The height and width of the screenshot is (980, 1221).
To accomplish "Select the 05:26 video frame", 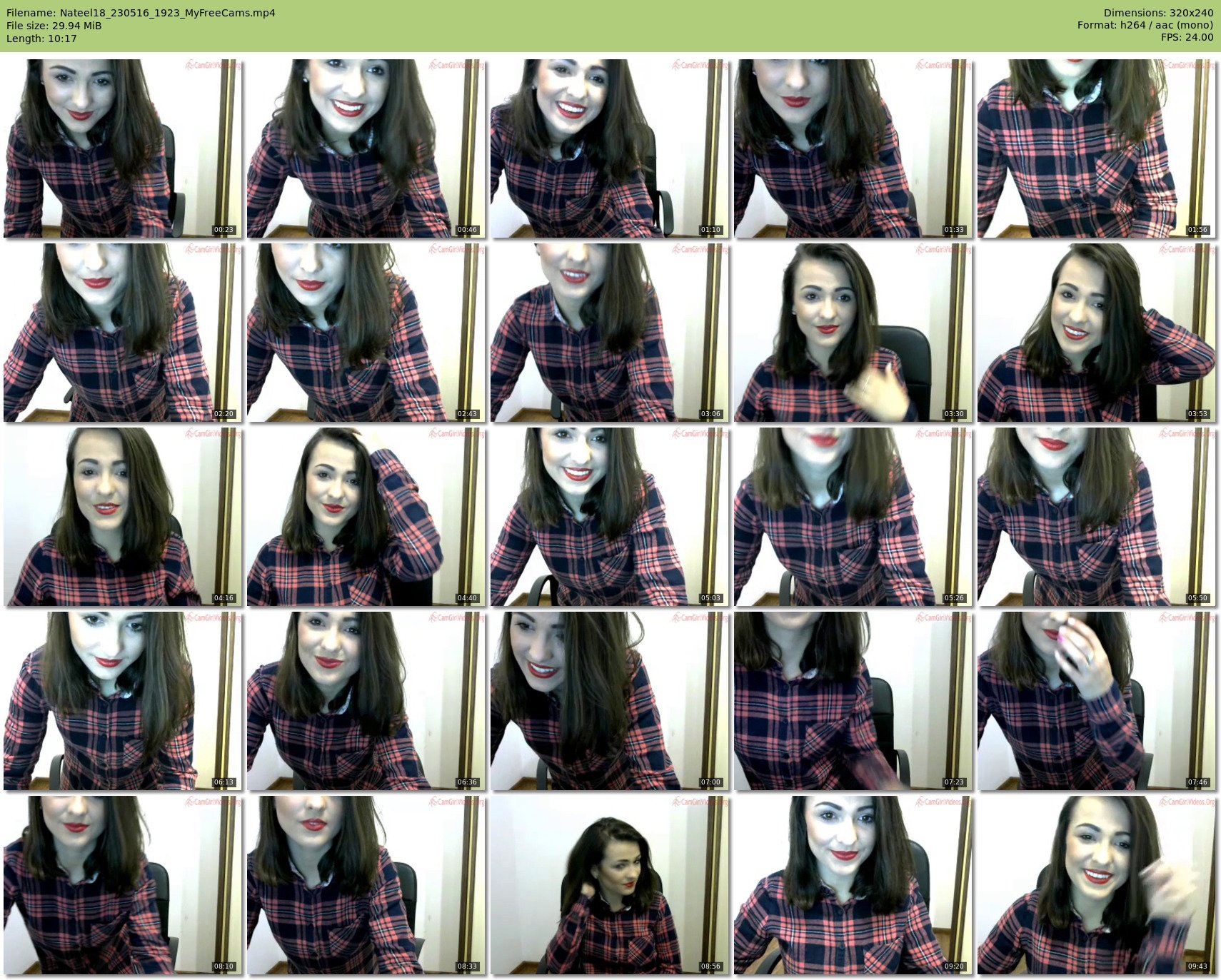I will click(x=853, y=517).
